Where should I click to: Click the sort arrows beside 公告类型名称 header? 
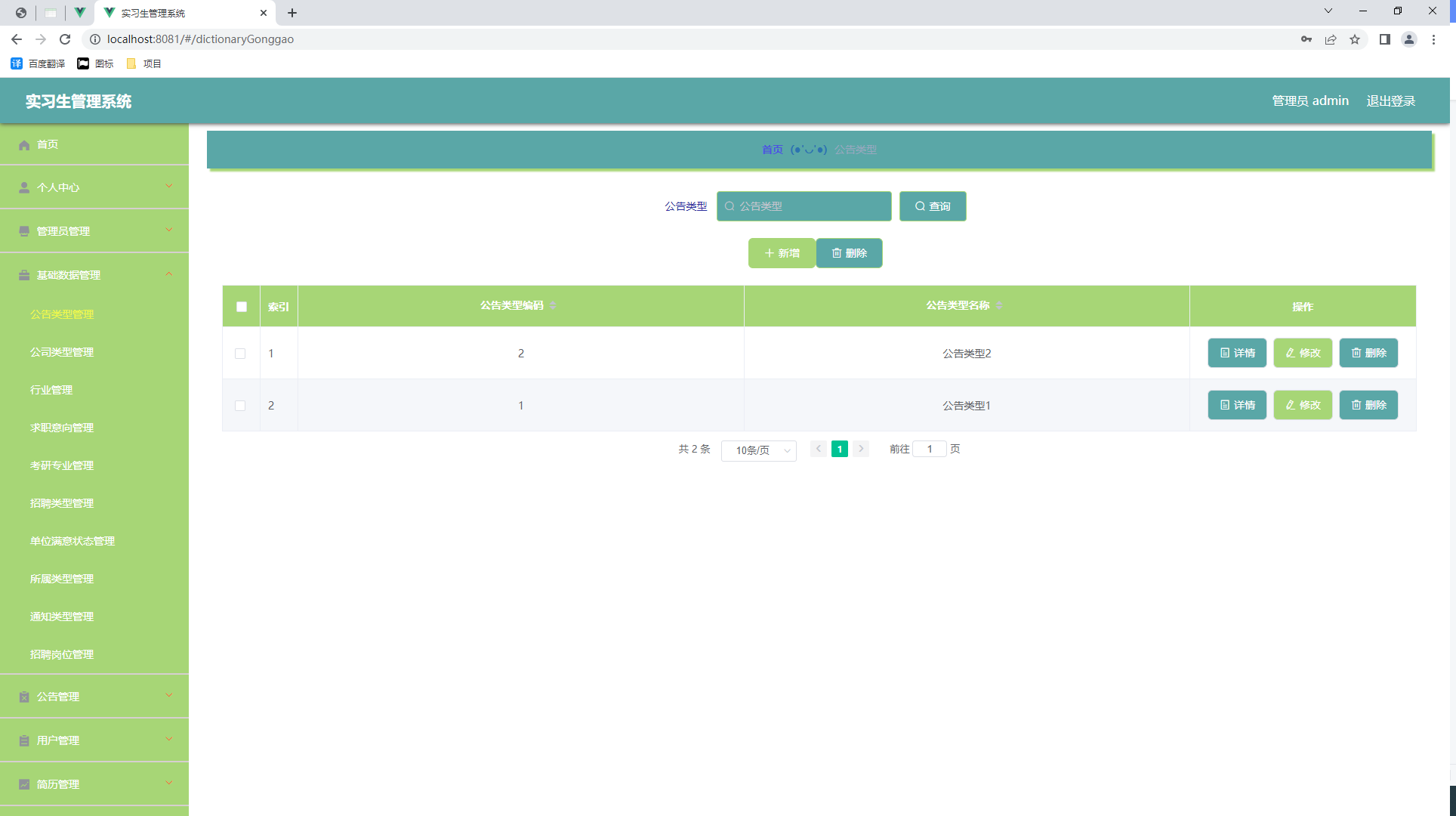(x=999, y=305)
